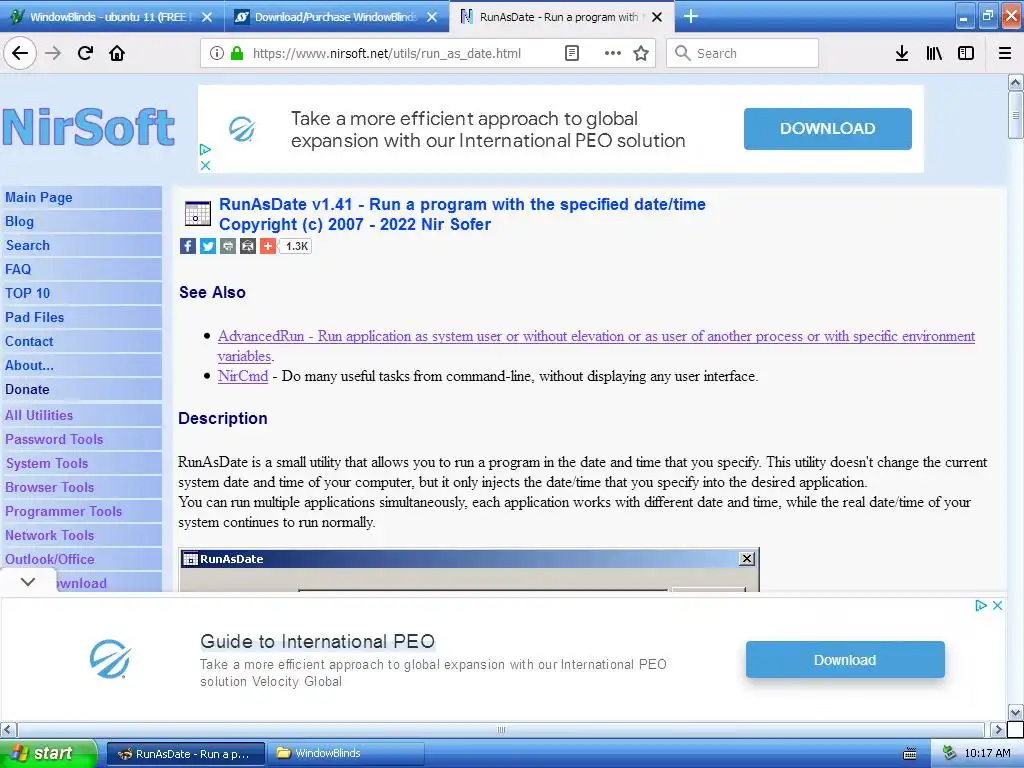Click the RunAsDate calendar icon by title
This screenshot has width=1024, height=768.
point(197,214)
